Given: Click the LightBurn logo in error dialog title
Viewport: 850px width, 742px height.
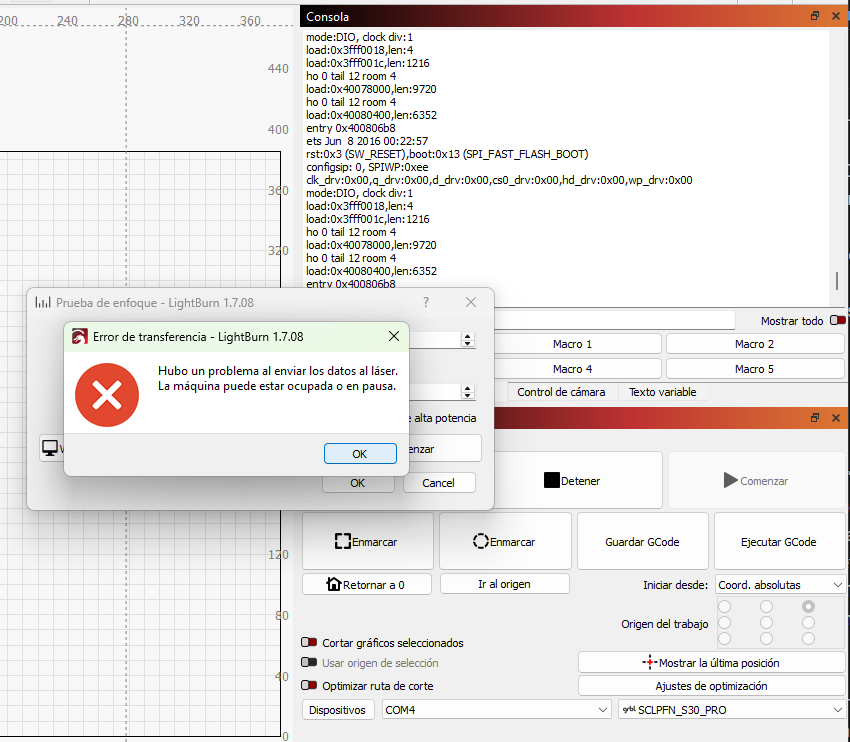Looking at the screenshot, I should click(x=80, y=337).
